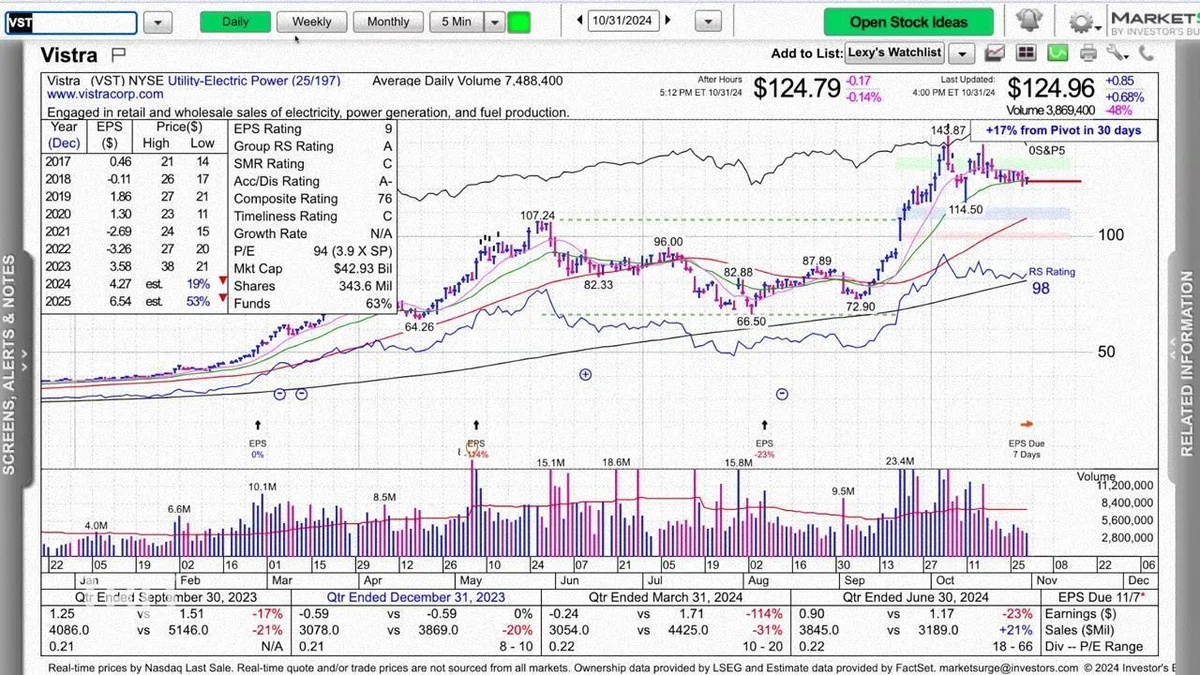Expand the Lexy's Watchlist dropdown arrow
Viewport: 1200px width, 675px height.
(x=962, y=53)
